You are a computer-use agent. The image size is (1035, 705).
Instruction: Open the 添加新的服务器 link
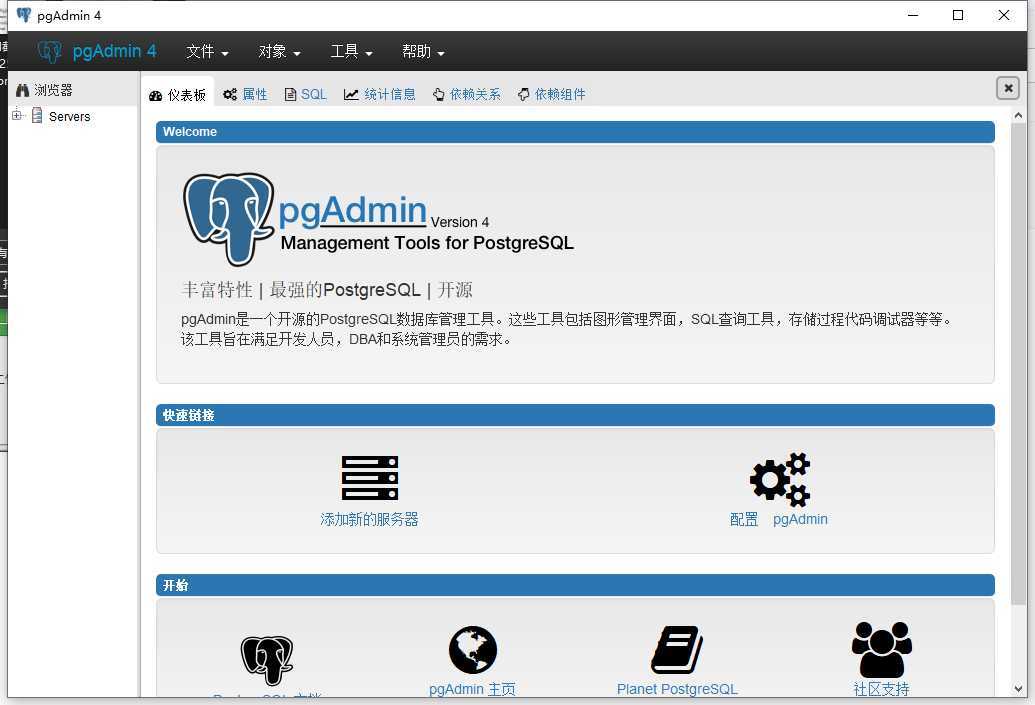tap(370, 520)
